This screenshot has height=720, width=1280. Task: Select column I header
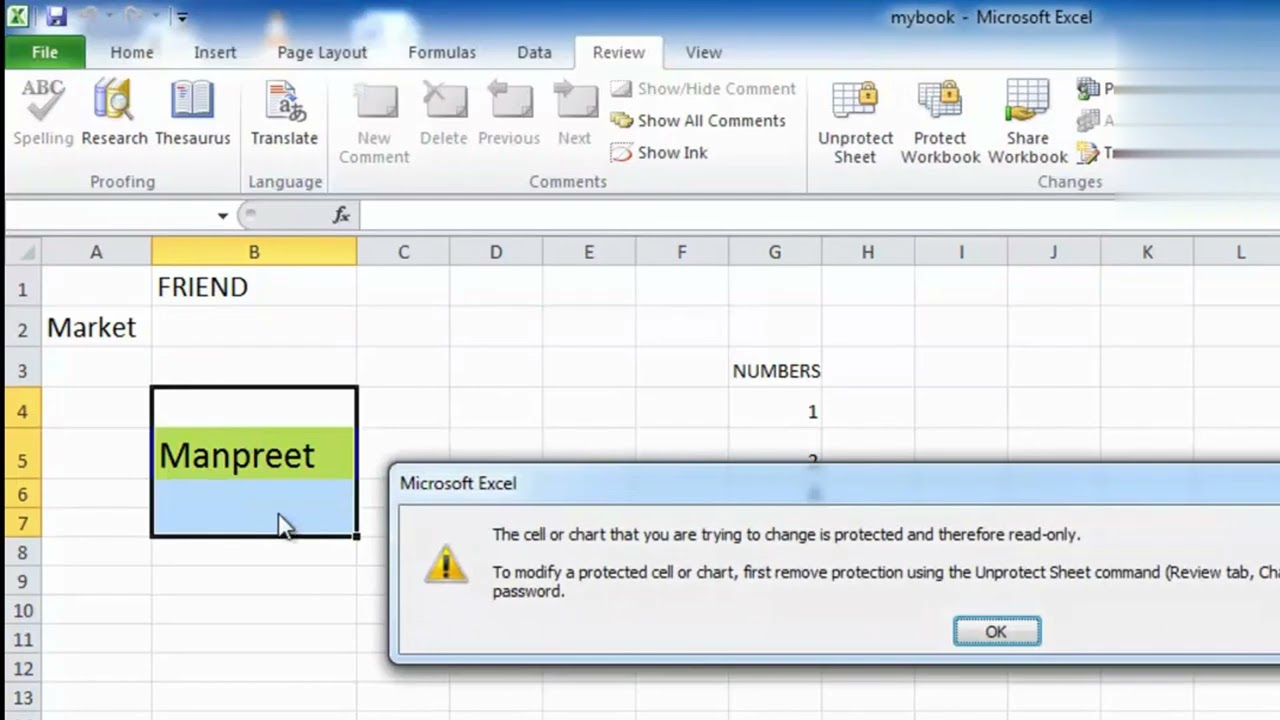click(961, 253)
